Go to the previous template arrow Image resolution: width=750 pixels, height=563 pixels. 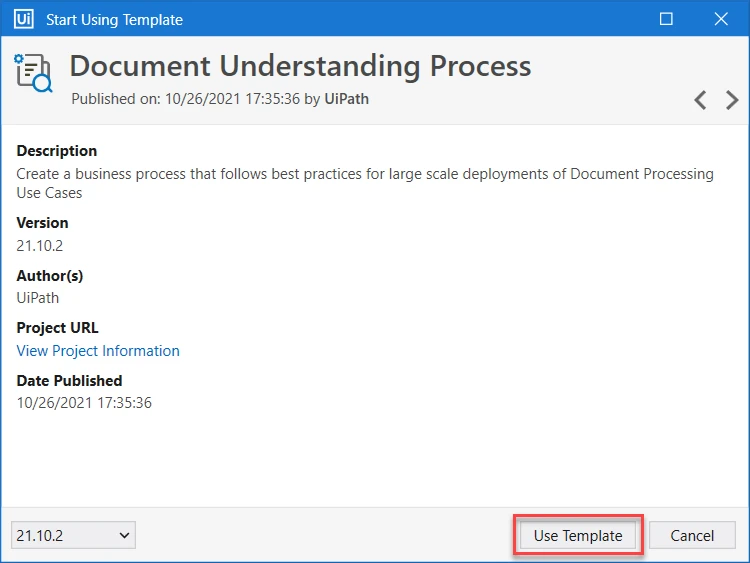pos(700,100)
